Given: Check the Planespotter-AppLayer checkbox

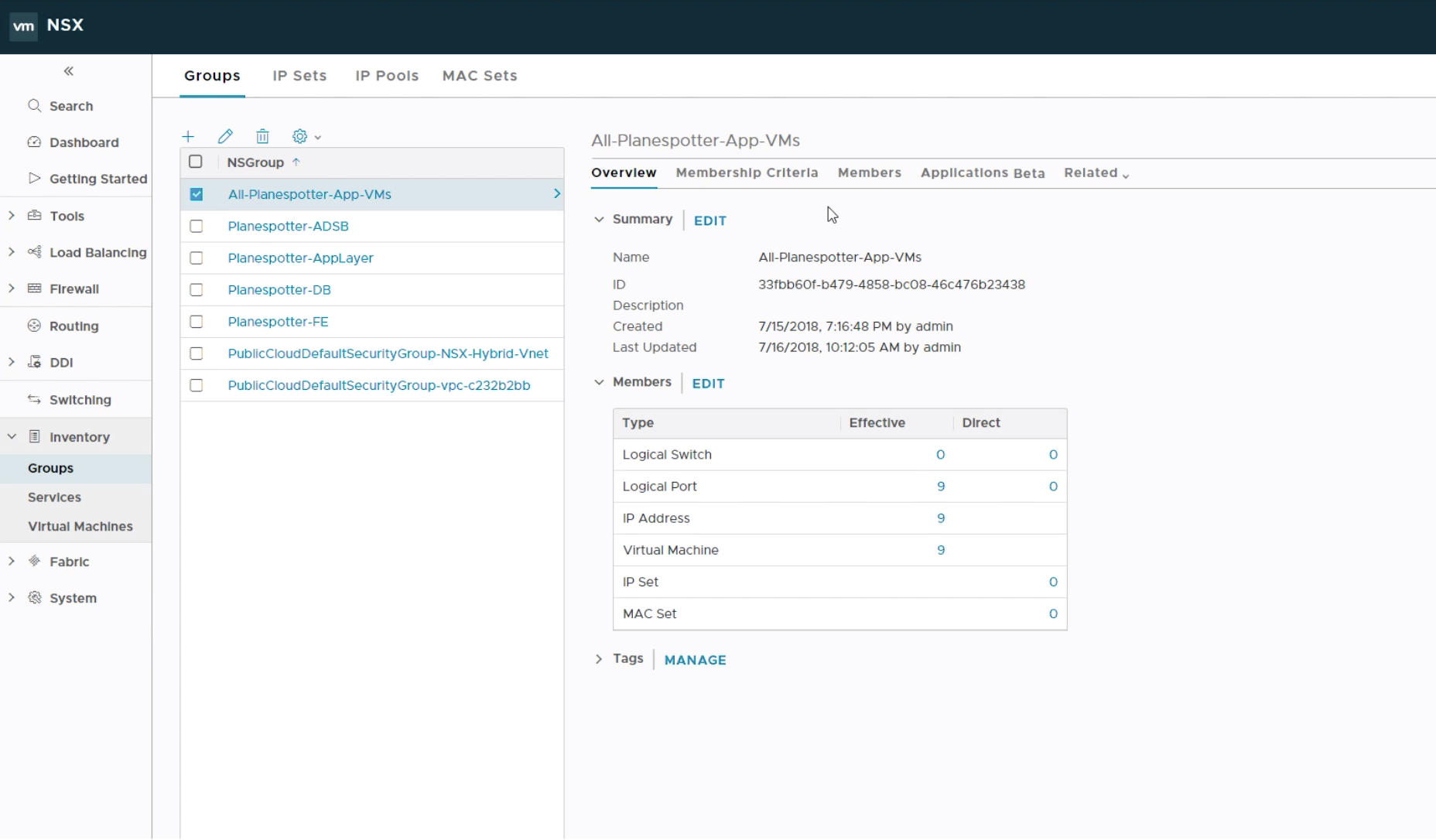Looking at the screenshot, I should [x=197, y=258].
